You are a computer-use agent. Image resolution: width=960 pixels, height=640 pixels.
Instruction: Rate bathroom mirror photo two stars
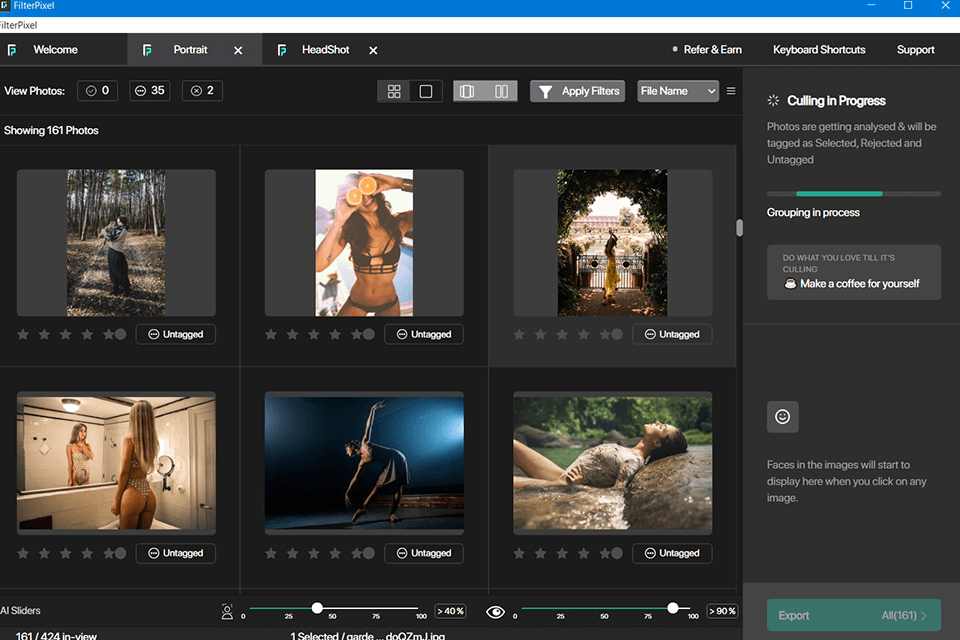click(44, 553)
